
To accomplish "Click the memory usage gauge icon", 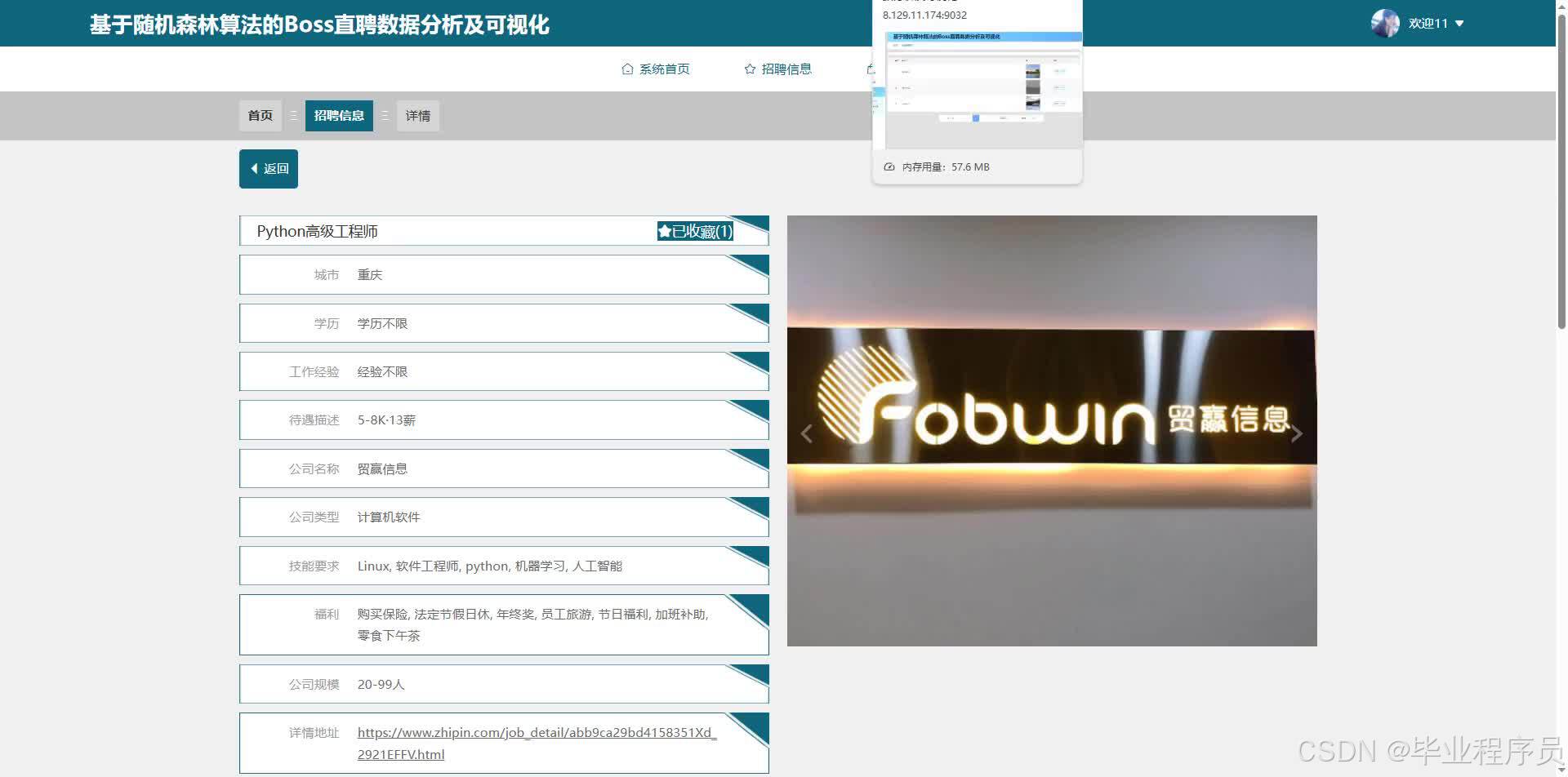I will coord(889,167).
